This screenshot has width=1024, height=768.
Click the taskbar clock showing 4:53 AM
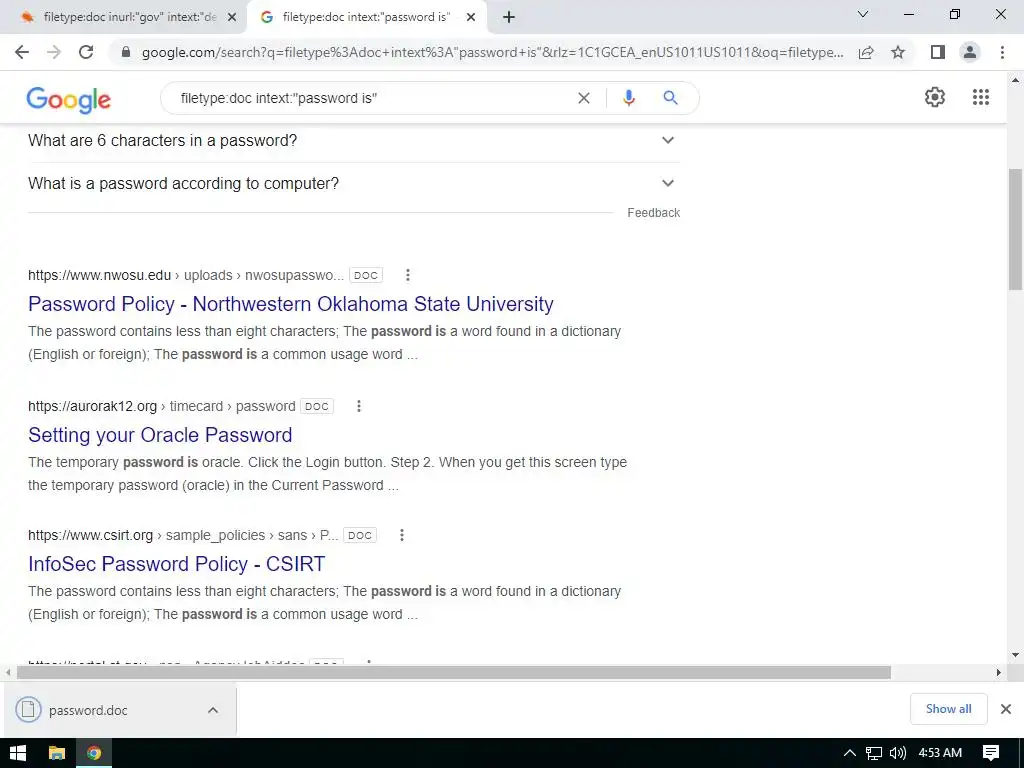click(x=940, y=753)
